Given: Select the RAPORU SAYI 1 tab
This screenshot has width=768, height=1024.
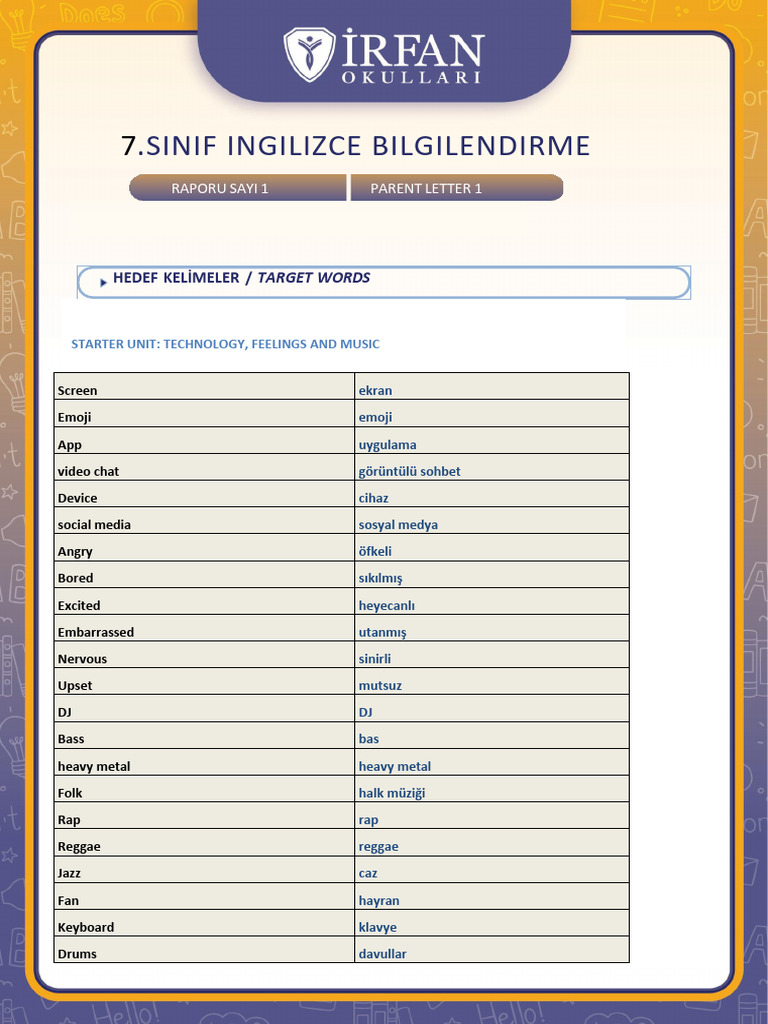Looking at the screenshot, I should point(238,188).
